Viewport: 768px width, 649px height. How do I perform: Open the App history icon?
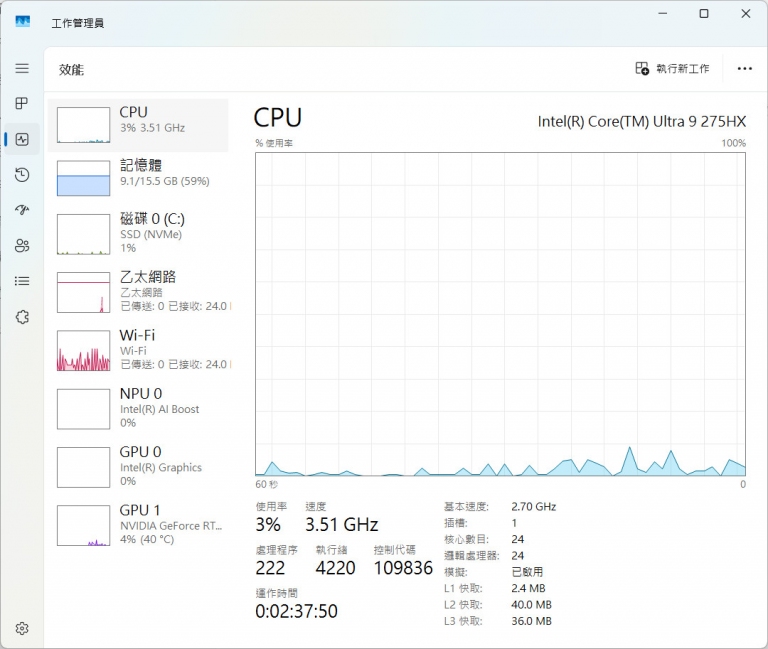tap(22, 175)
